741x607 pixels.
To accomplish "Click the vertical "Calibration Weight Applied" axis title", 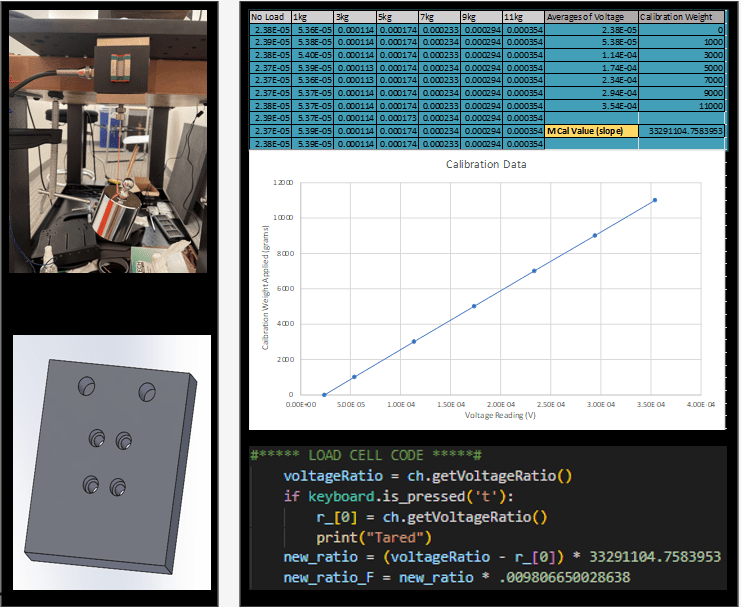I will [x=265, y=290].
